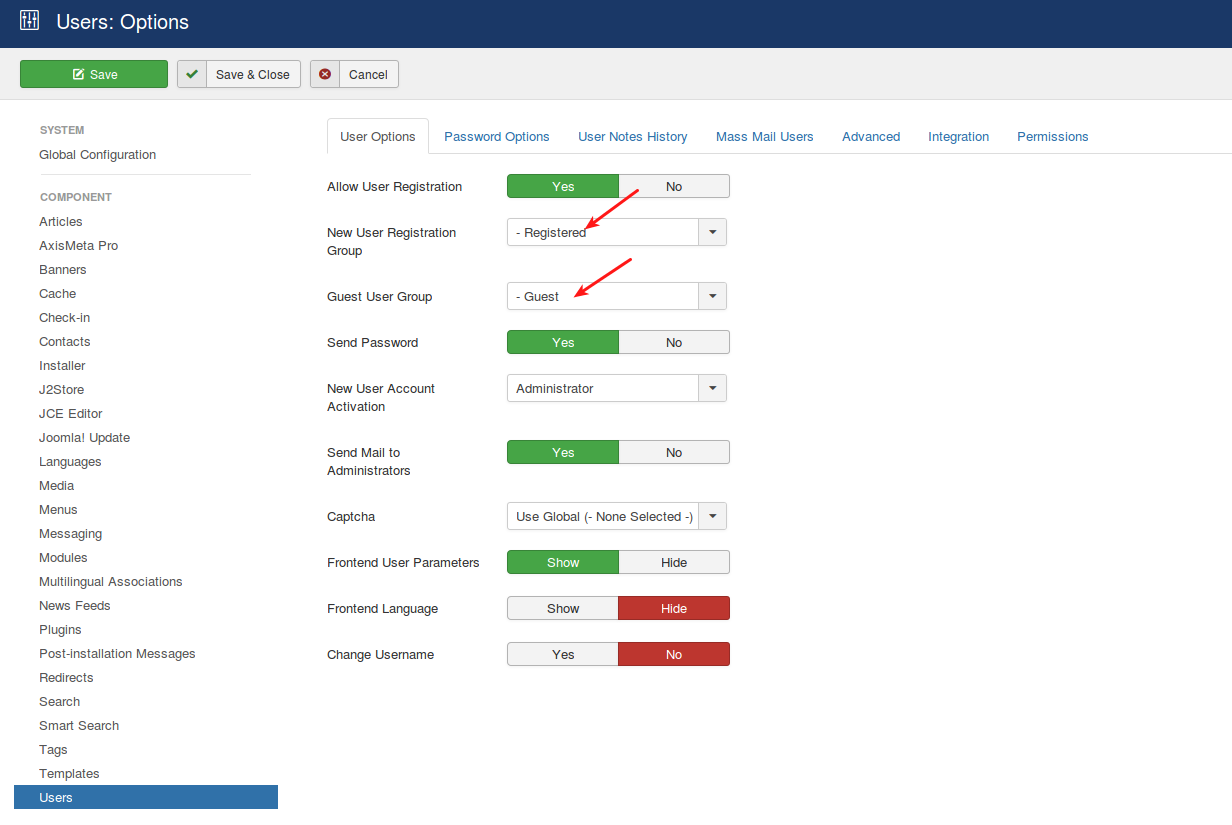Select Templates in the component sidebar

[69, 773]
